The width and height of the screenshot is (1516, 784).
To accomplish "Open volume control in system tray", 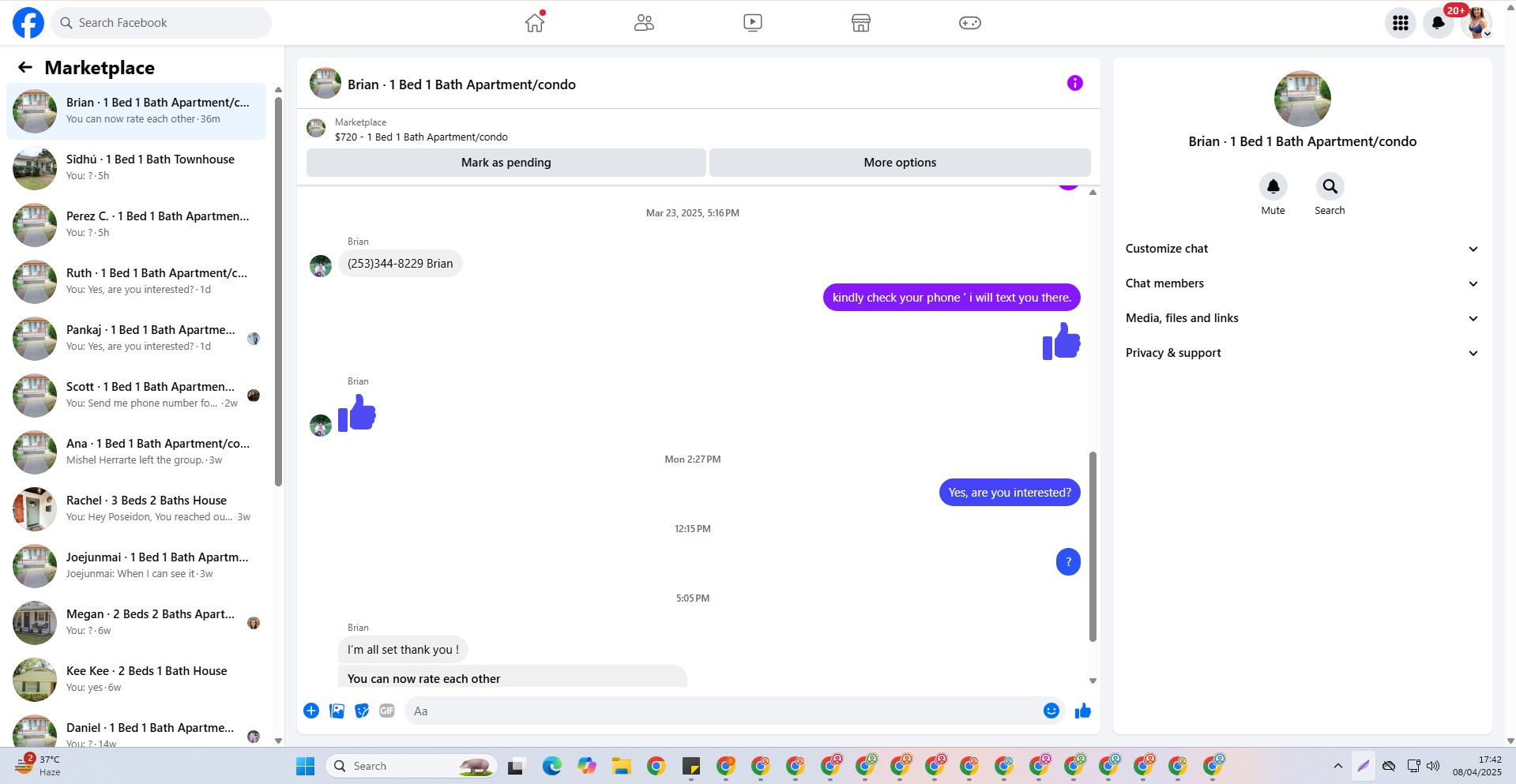I will click(x=1433, y=766).
